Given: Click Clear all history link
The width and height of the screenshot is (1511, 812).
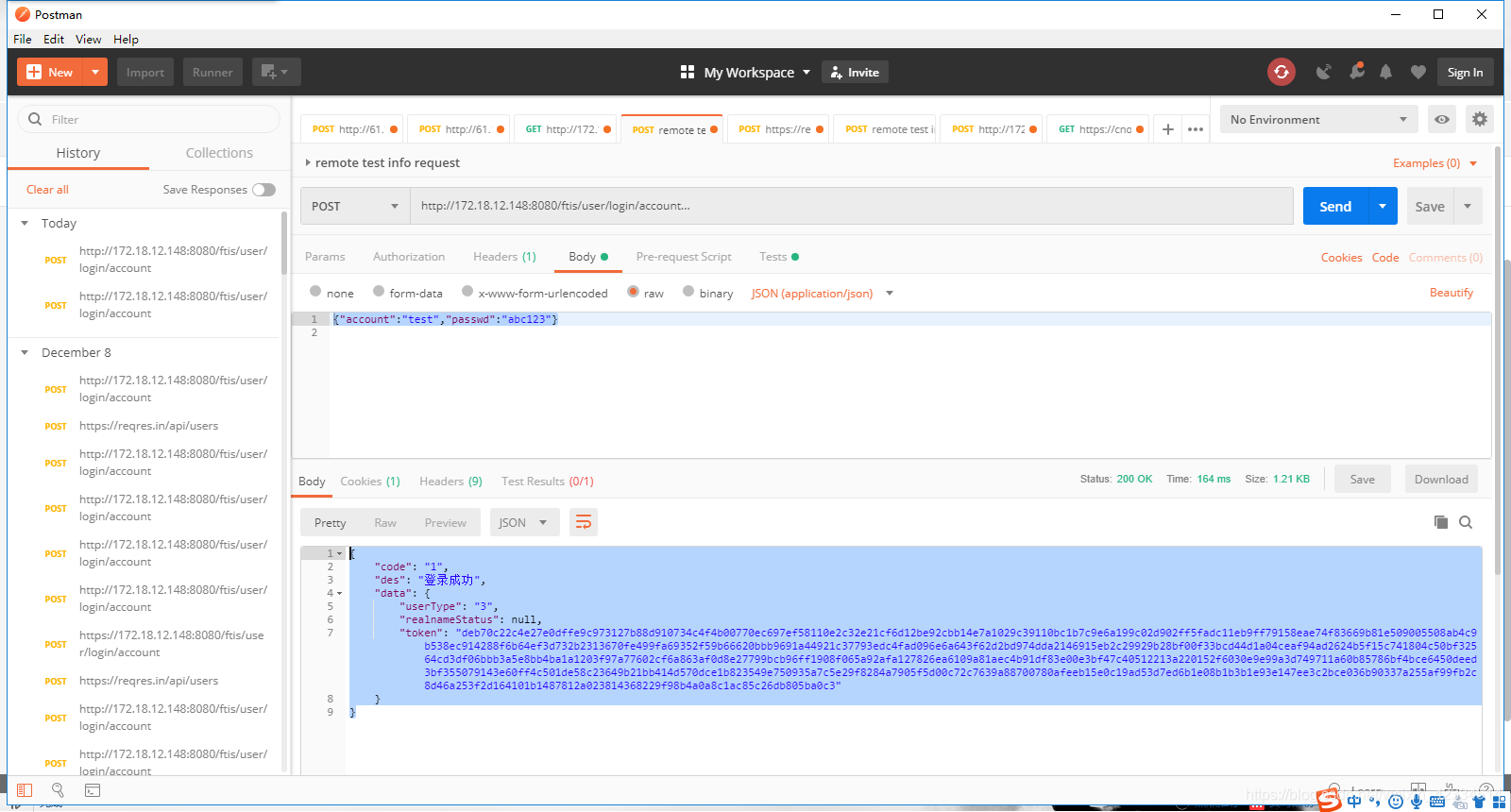Looking at the screenshot, I should tap(47, 190).
